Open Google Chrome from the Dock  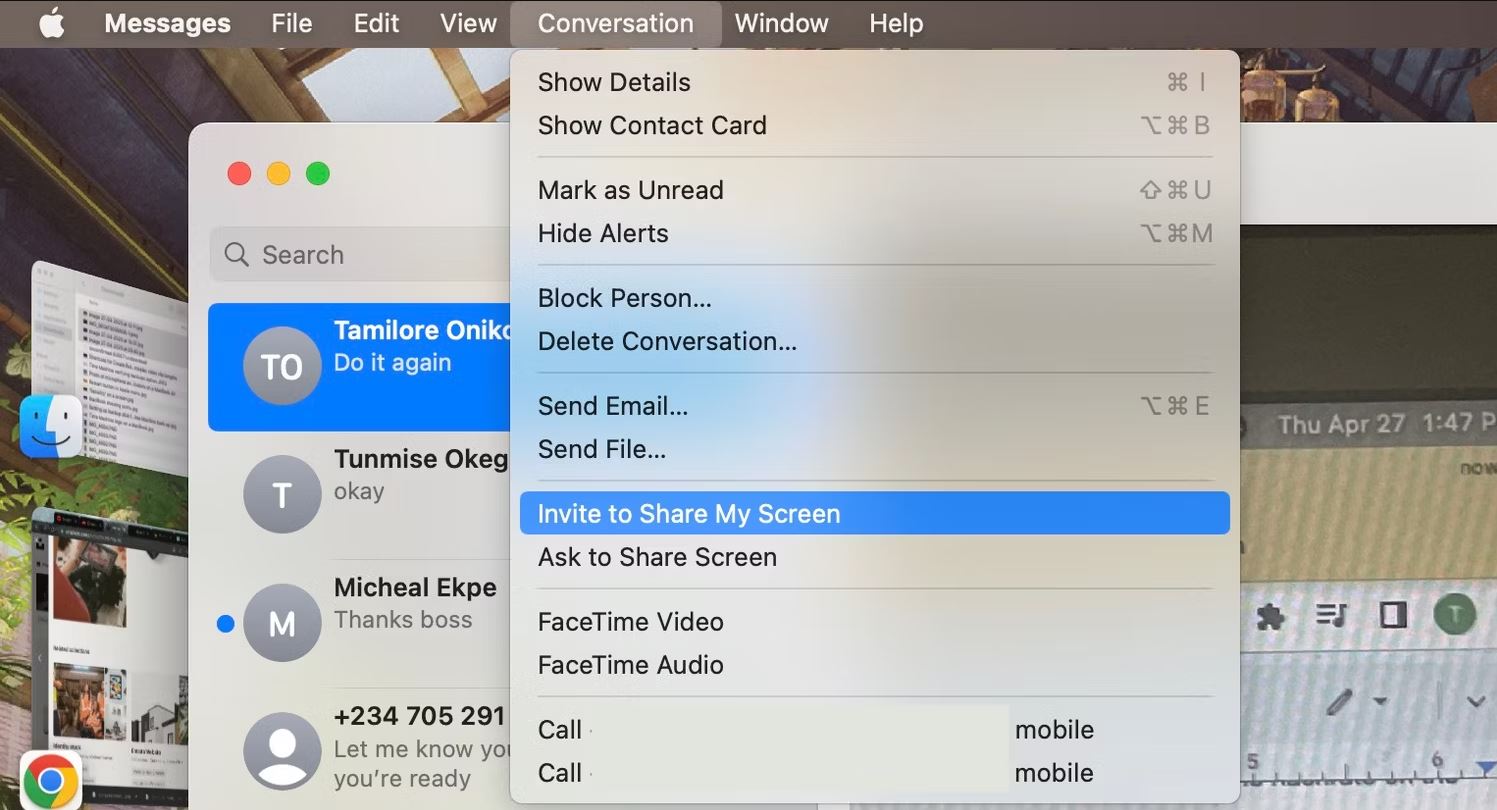pos(50,780)
